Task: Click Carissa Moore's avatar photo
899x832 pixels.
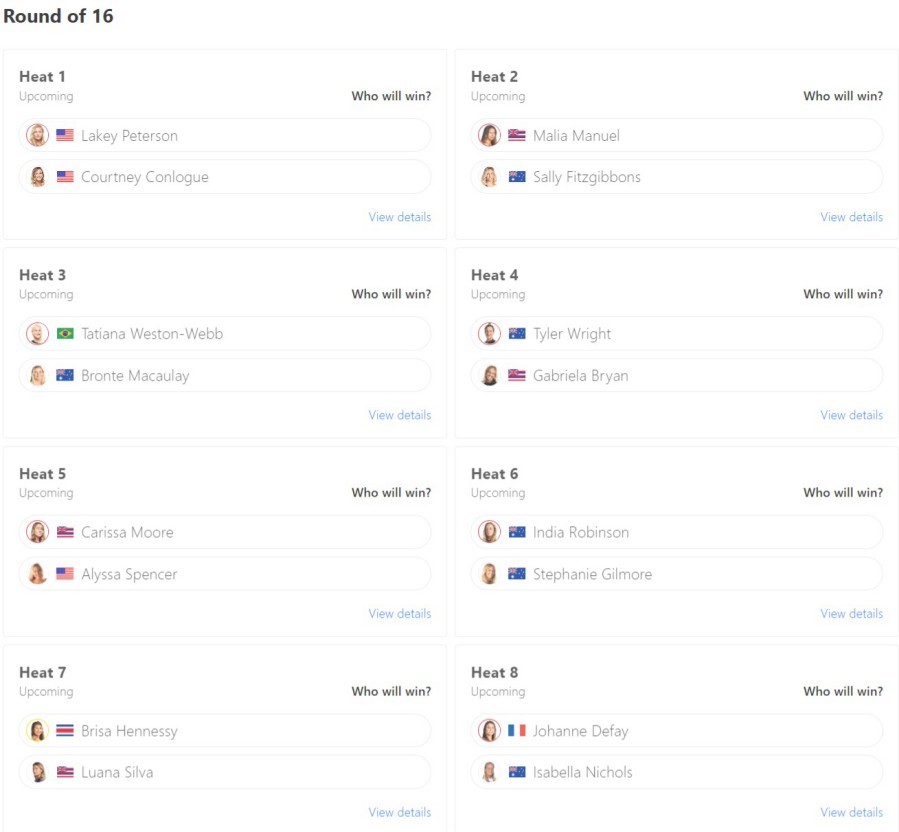Action: tap(38, 532)
